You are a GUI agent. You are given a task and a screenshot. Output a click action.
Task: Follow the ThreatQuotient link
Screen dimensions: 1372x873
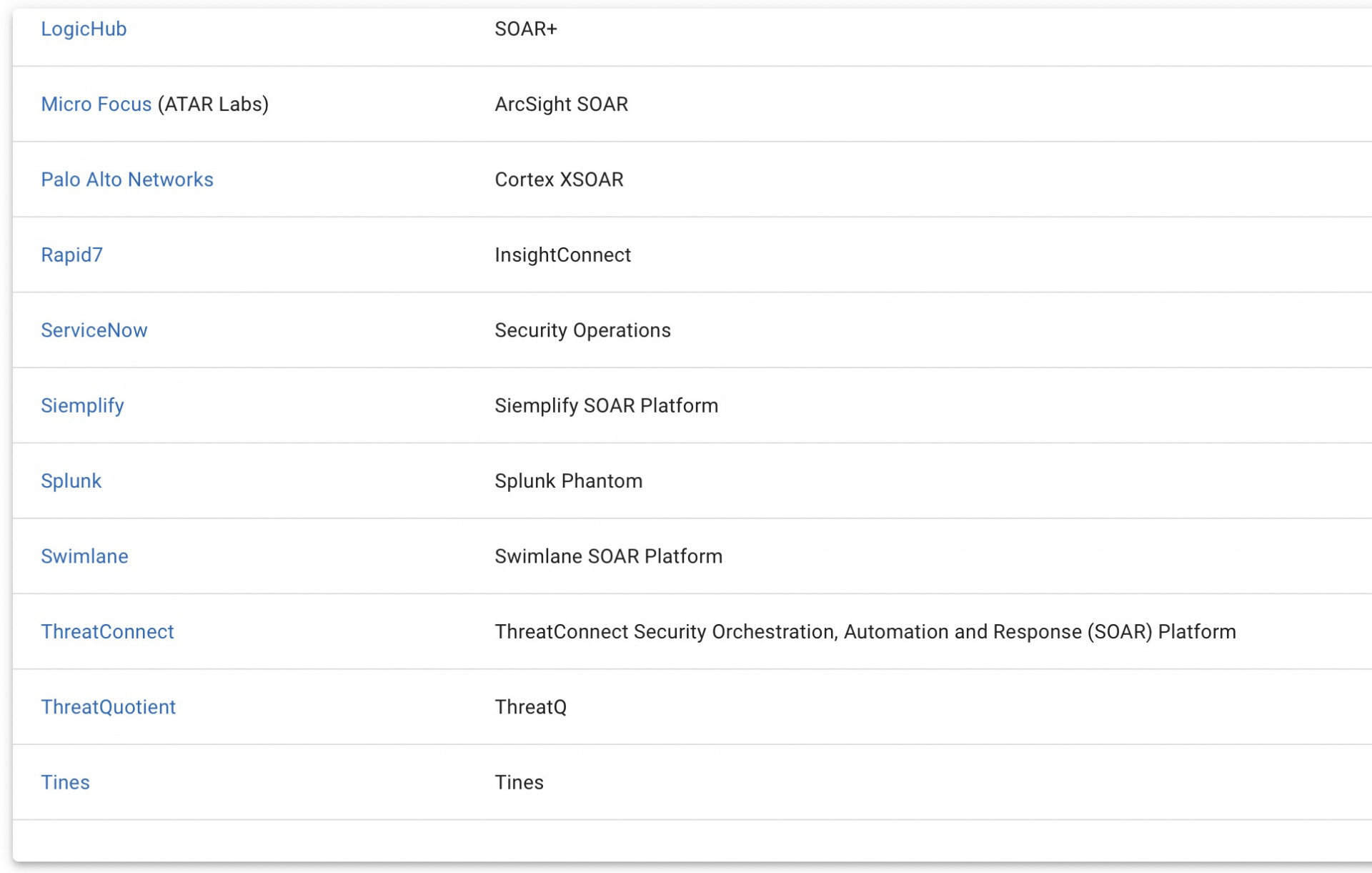[108, 707]
